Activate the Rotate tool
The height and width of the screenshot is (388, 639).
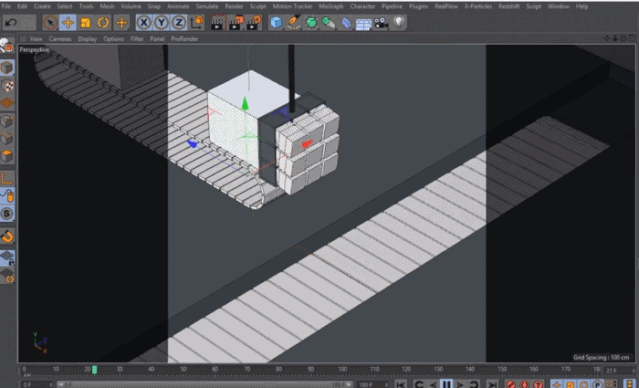(103, 22)
